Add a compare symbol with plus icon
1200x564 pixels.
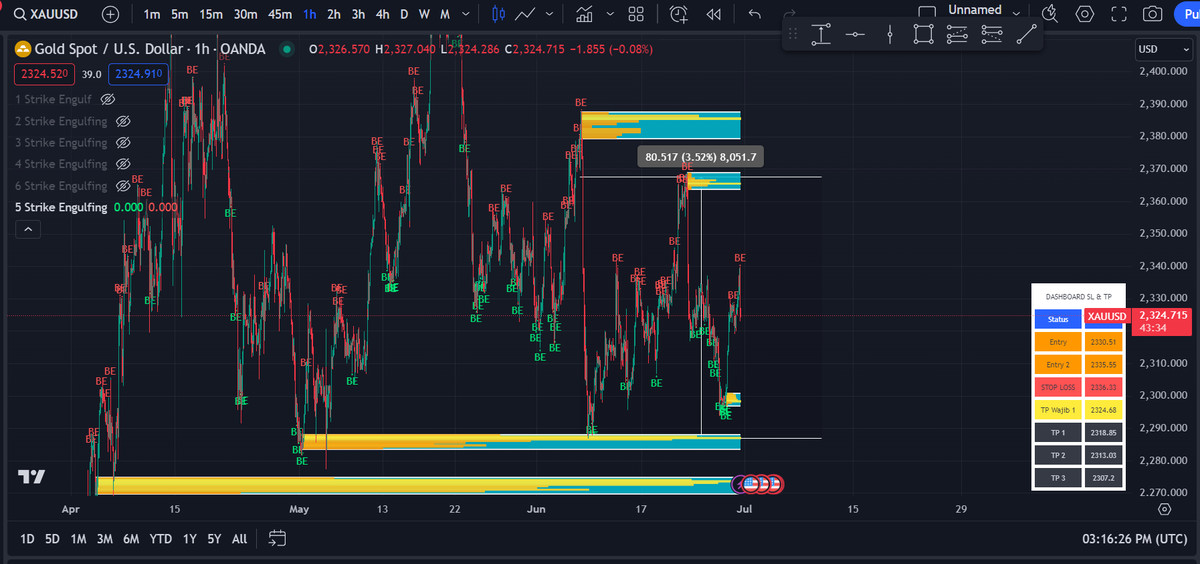110,15
